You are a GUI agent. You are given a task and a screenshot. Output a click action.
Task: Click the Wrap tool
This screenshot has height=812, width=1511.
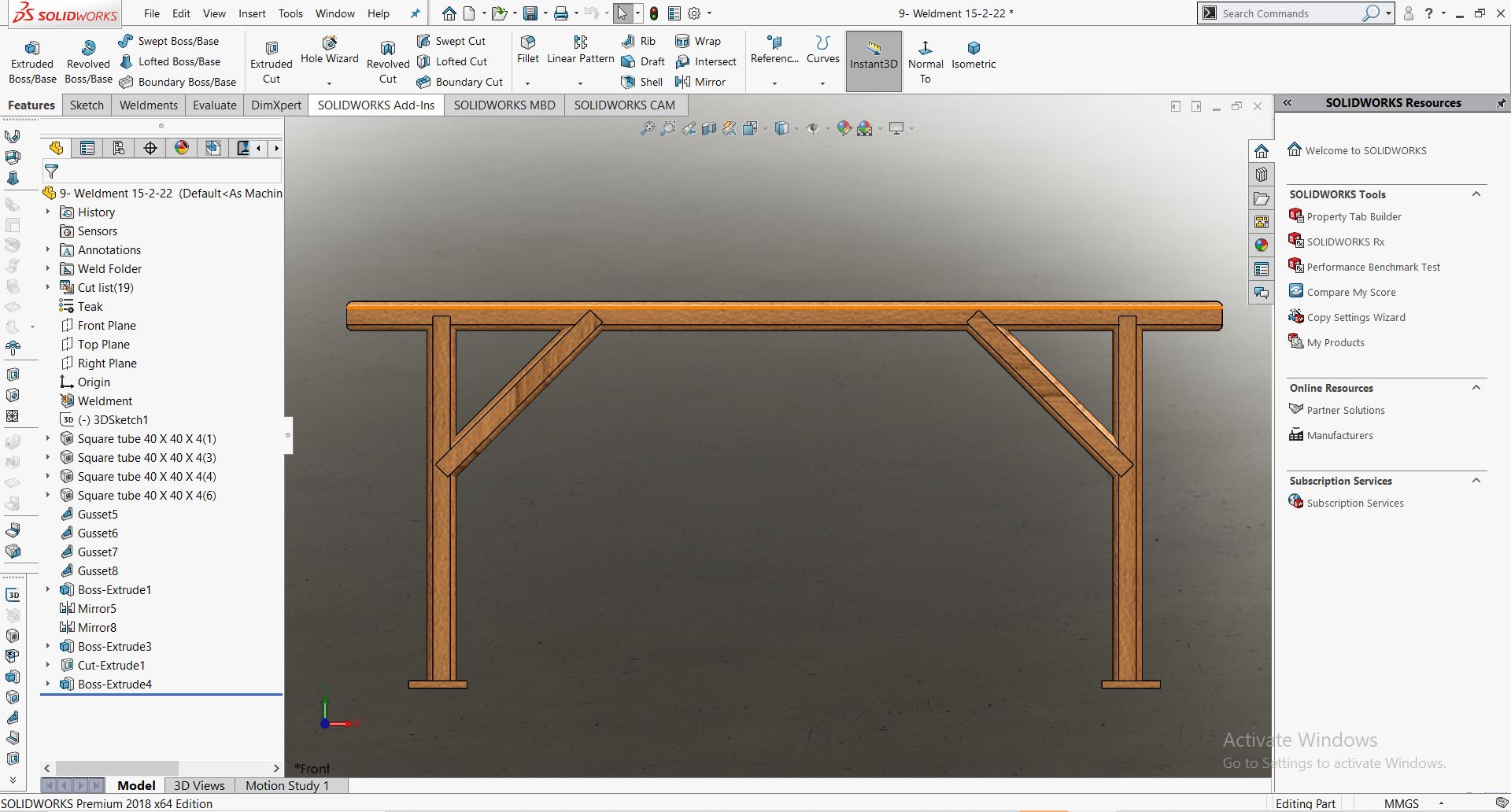[x=698, y=41]
